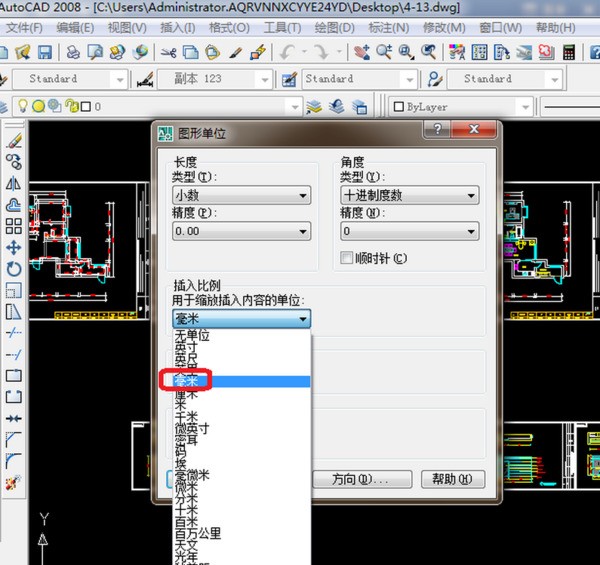
Task: Click the Explode tool icon
Action: 13,482
